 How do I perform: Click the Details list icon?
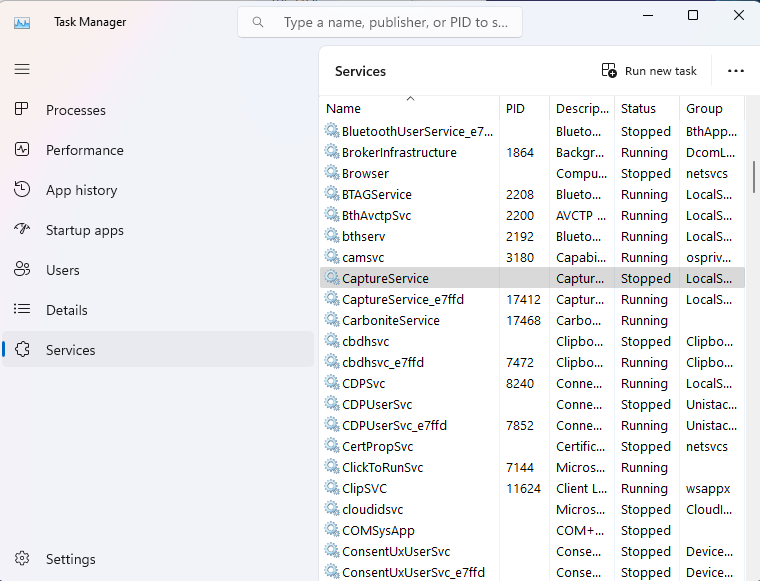click(x=22, y=310)
